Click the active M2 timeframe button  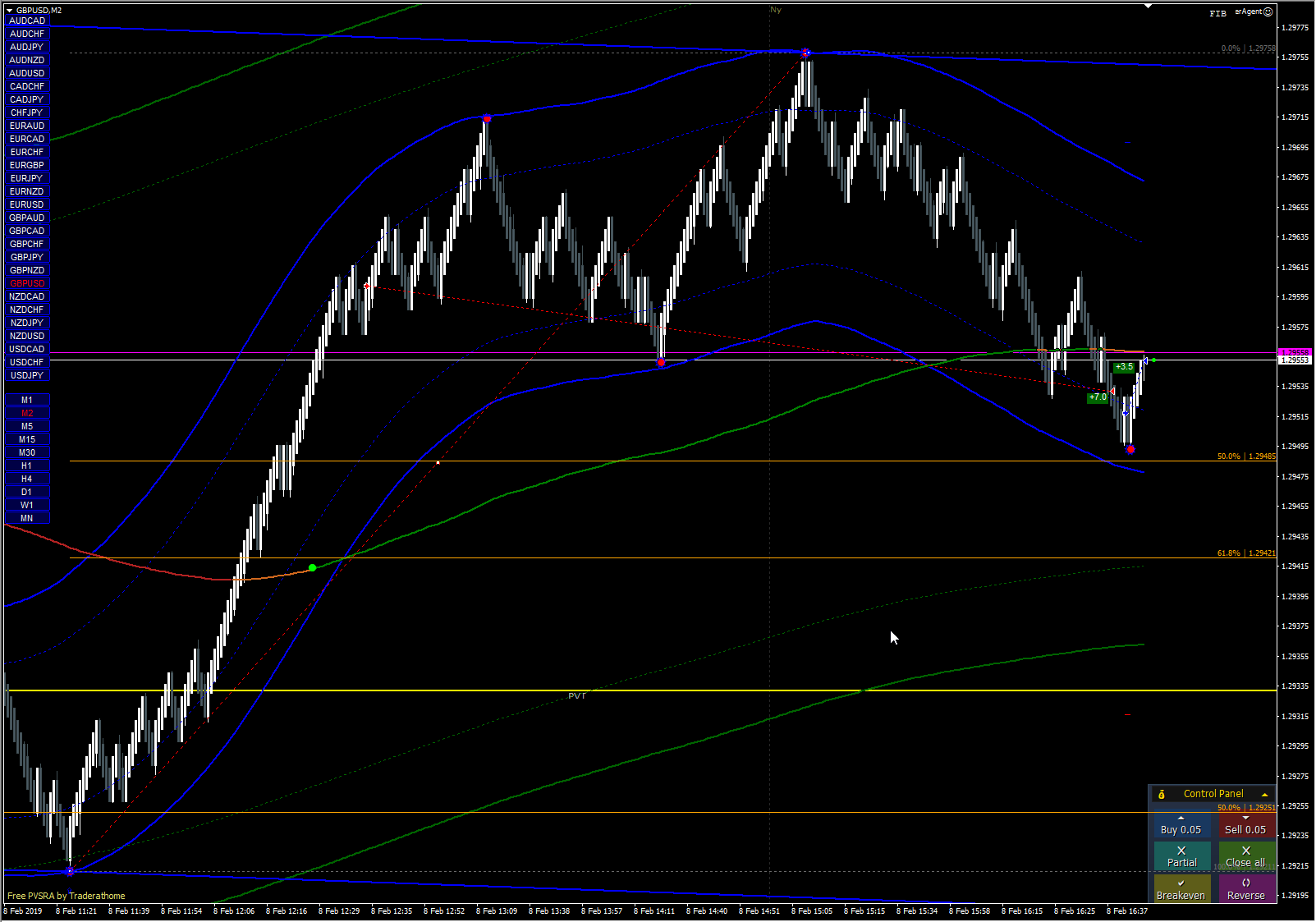click(27, 413)
